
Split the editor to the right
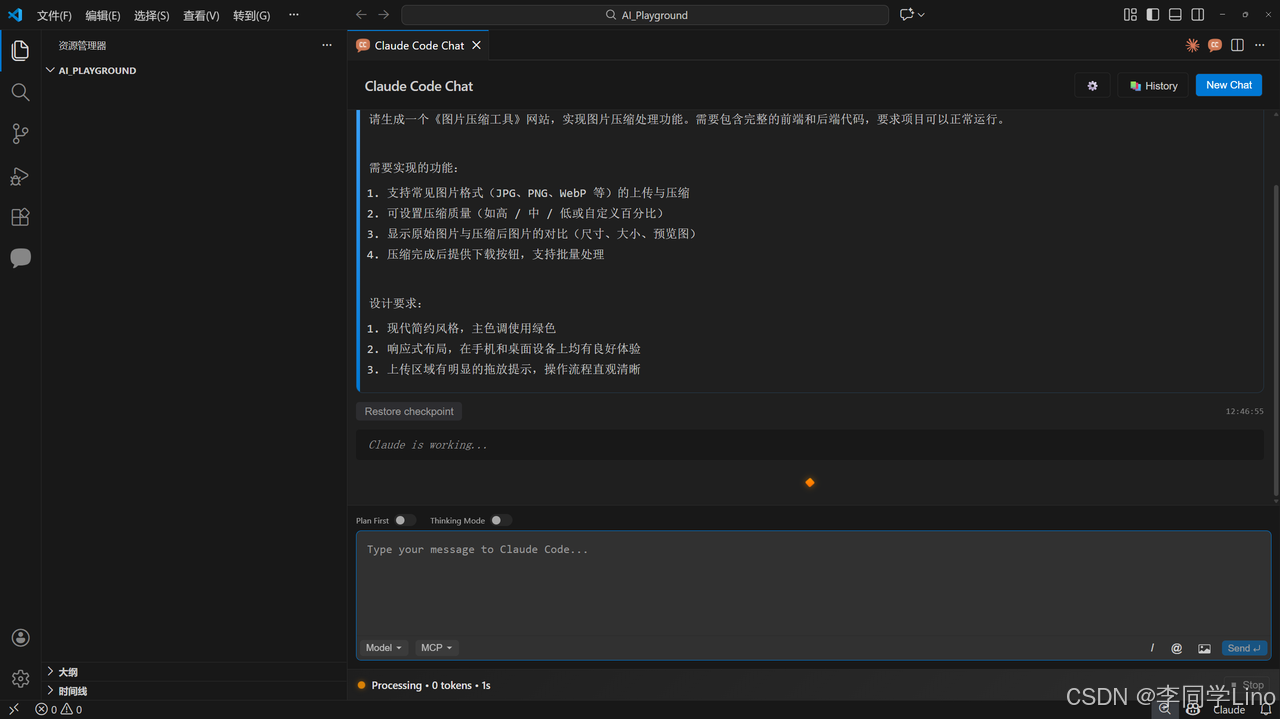(1238, 45)
